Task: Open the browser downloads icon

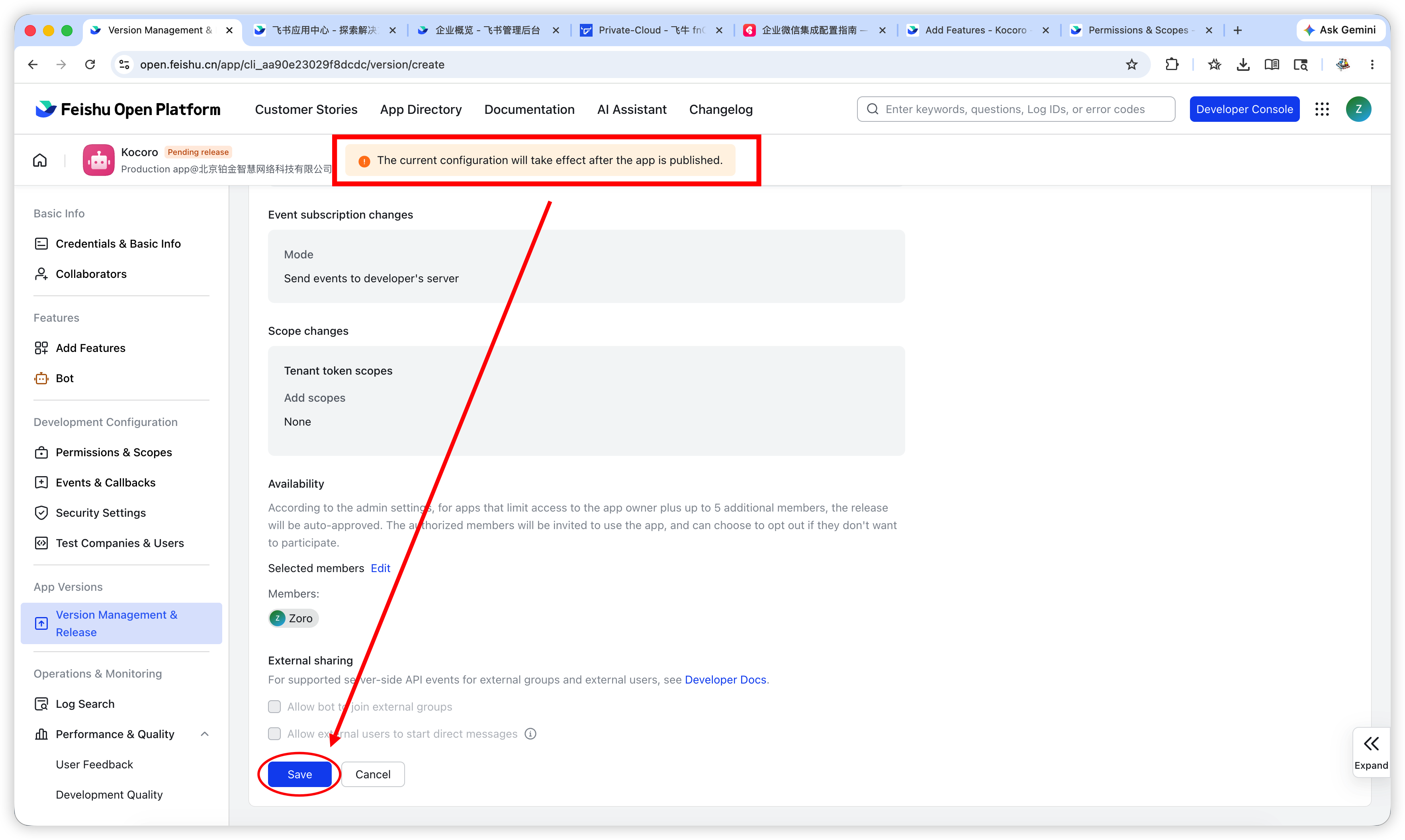Action: [1243, 64]
